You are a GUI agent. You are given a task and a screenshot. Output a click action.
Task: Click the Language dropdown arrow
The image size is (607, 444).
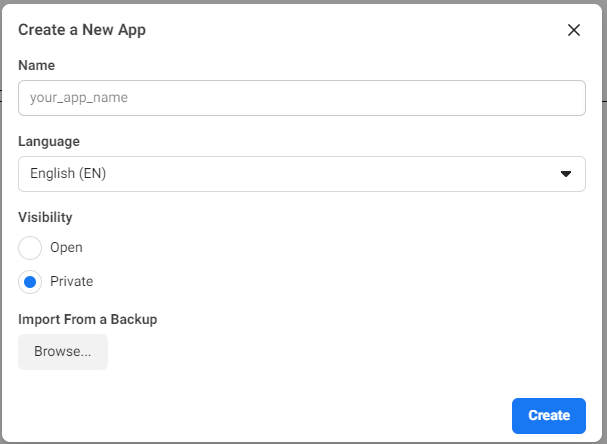point(566,174)
